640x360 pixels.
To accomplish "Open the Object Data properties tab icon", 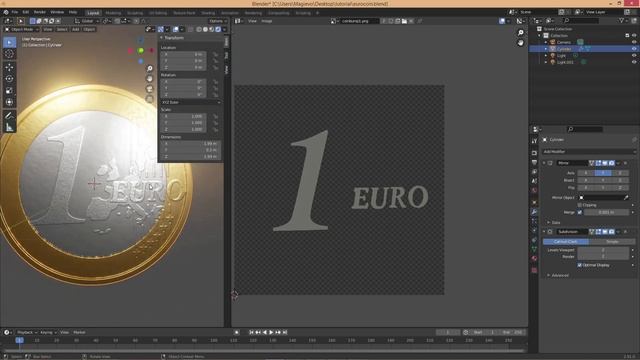I will pyautogui.click(x=534, y=249).
